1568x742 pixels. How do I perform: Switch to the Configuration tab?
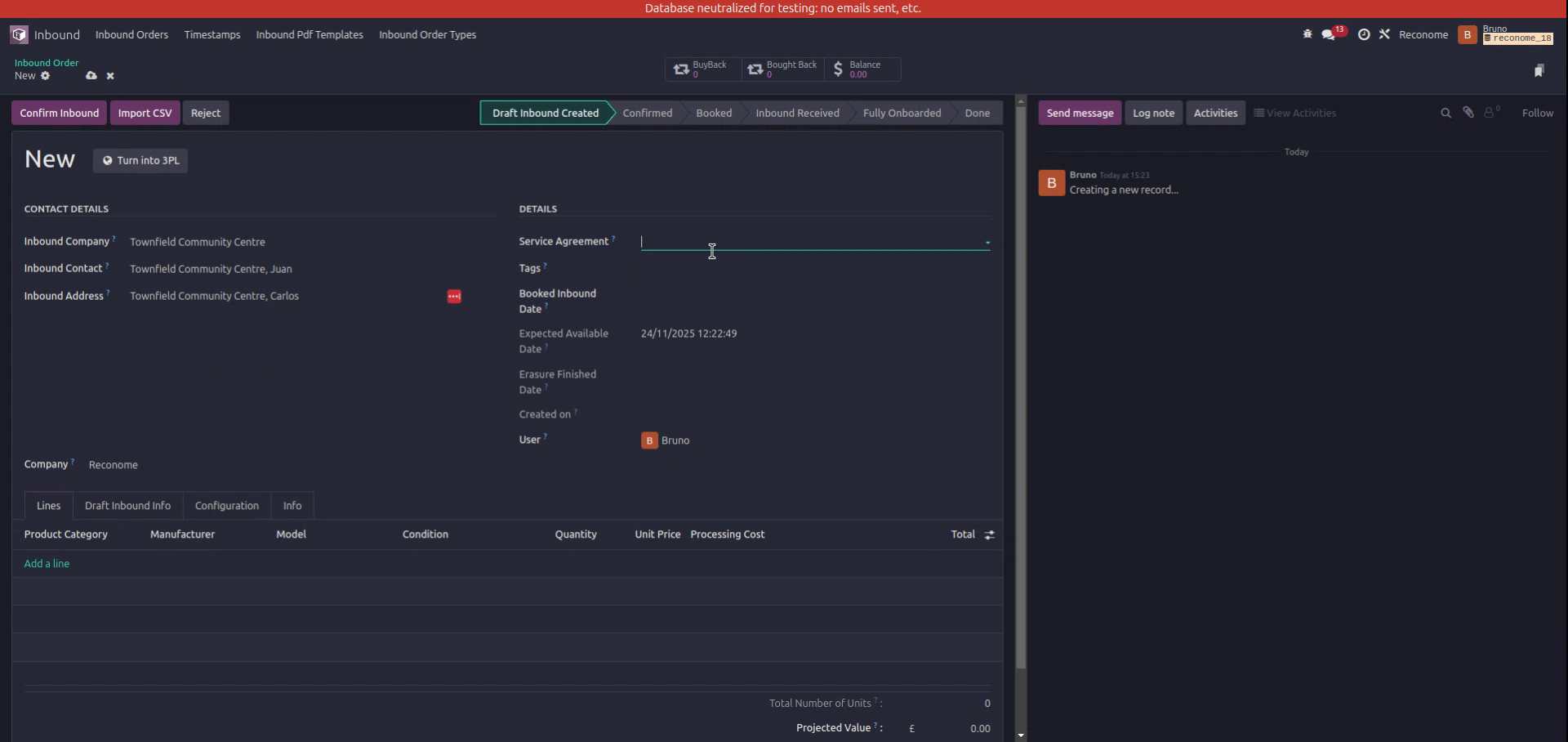226,505
